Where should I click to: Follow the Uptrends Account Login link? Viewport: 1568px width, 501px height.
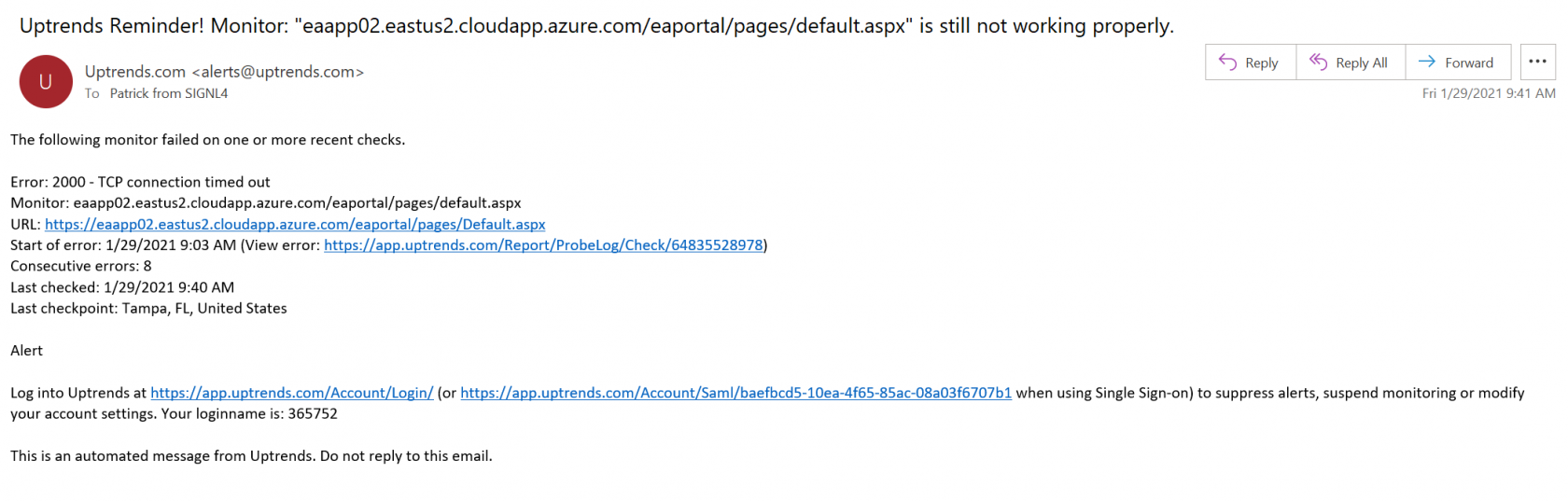point(291,393)
